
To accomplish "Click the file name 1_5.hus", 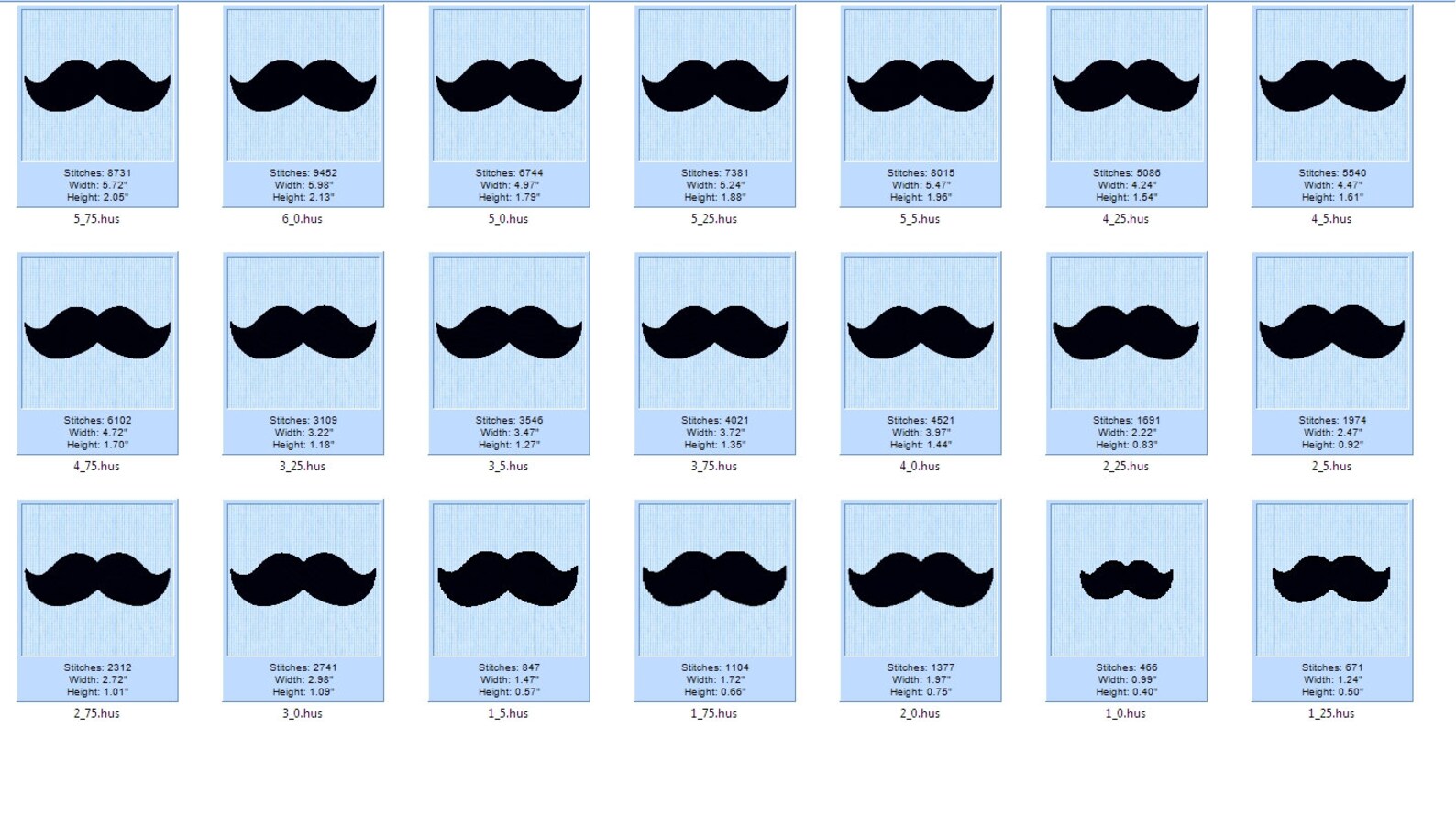I will click(x=509, y=714).
